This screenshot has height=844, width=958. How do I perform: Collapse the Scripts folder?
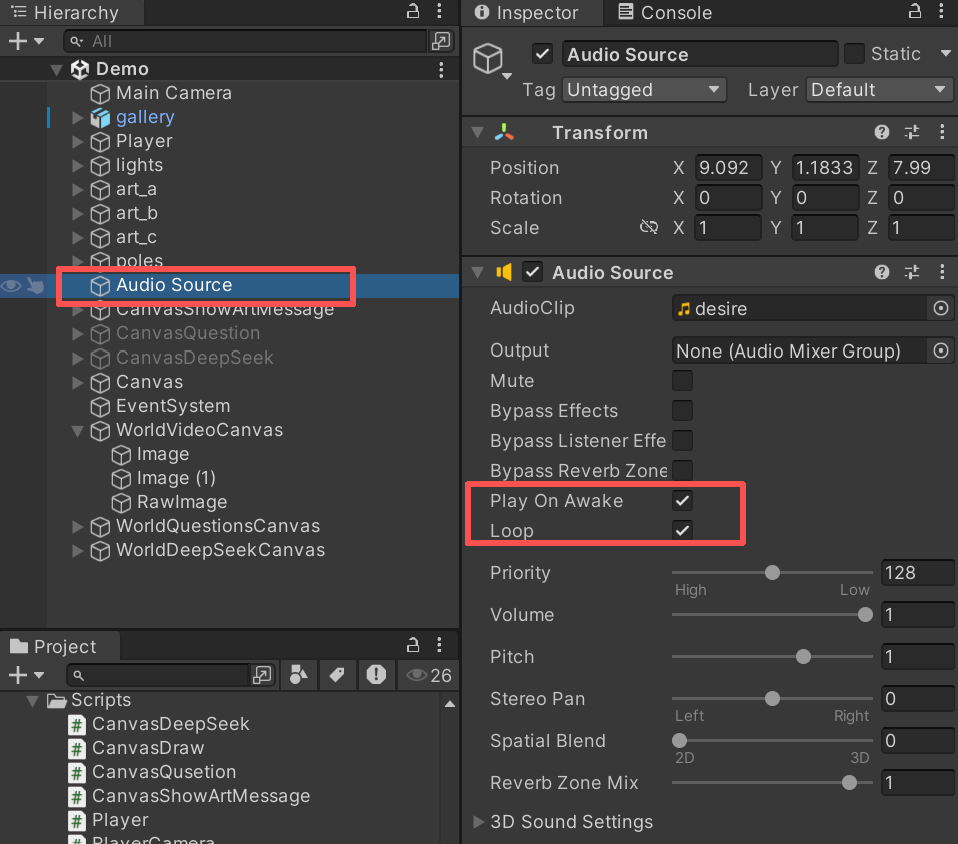pos(33,700)
